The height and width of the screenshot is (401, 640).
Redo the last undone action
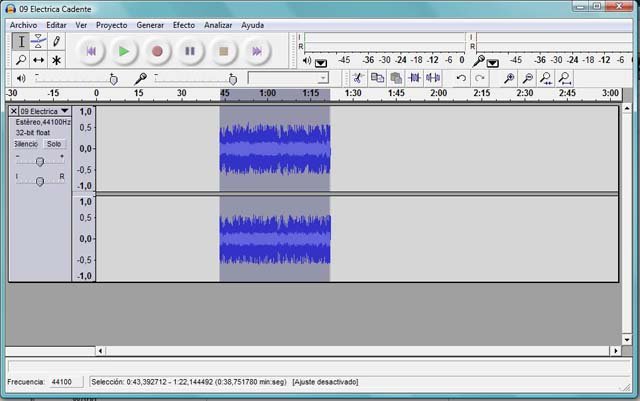coord(480,78)
